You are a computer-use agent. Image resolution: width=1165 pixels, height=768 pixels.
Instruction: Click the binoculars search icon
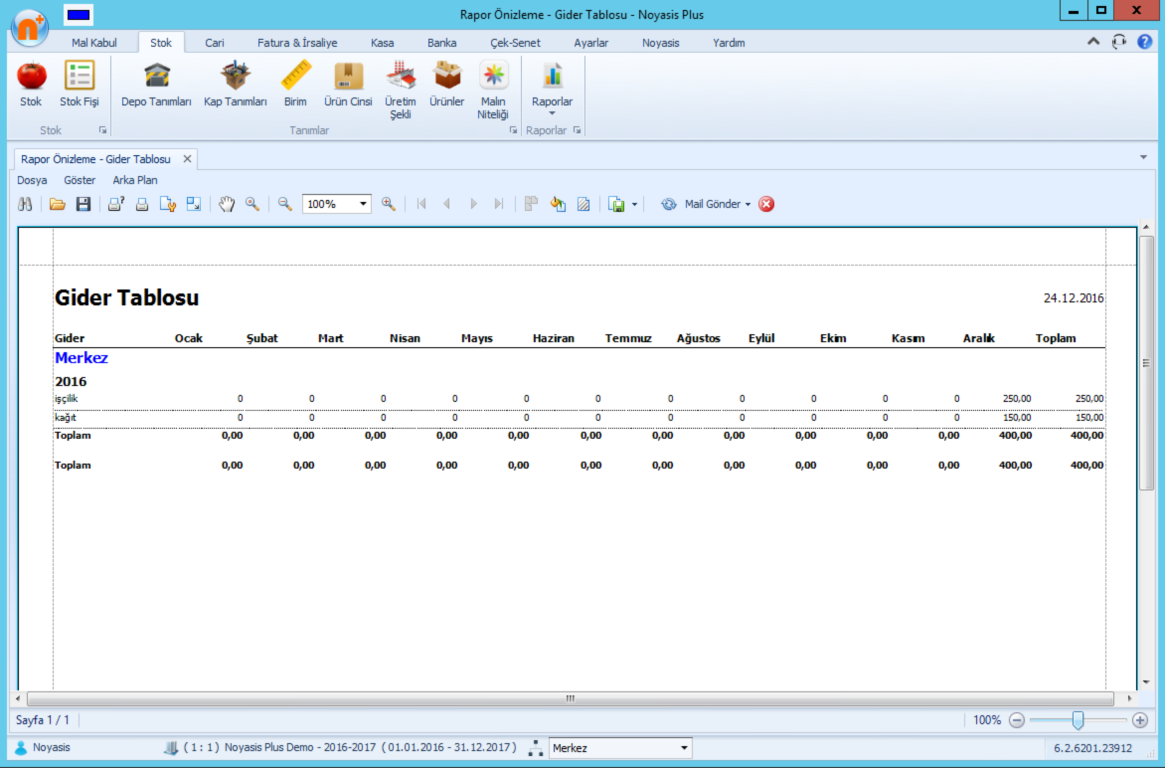point(25,204)
